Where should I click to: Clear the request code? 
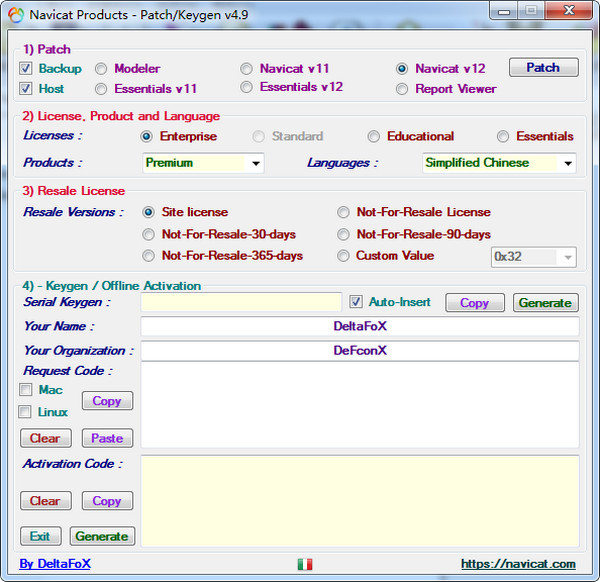(x=46, y=438)
